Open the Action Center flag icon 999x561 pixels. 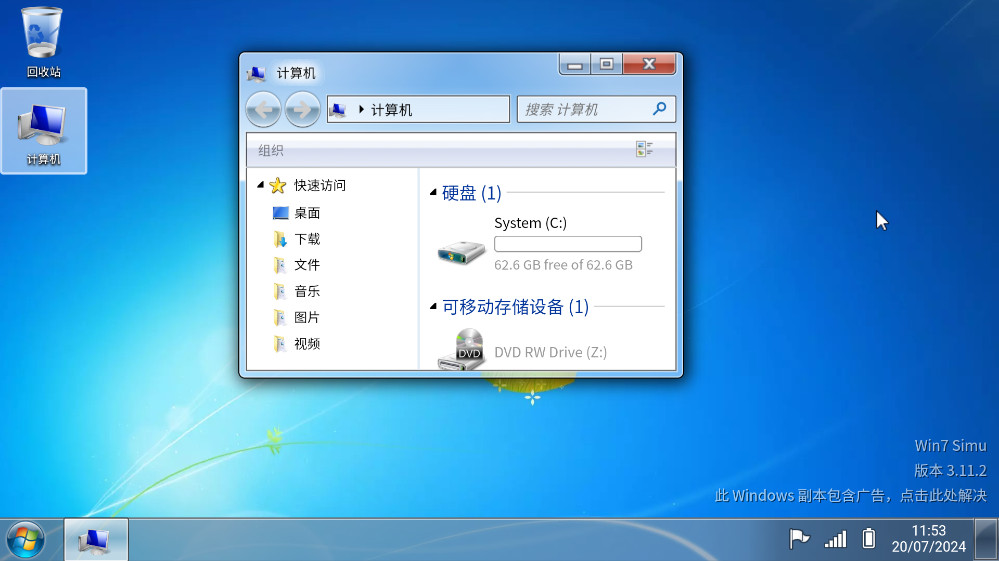click(x=799, y=539)
